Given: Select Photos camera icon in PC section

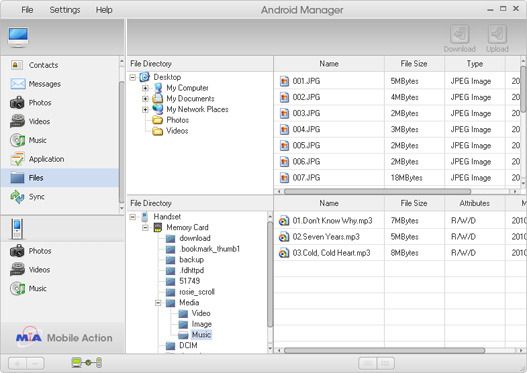Looking at the screenshot, I should tap(17, 102).
